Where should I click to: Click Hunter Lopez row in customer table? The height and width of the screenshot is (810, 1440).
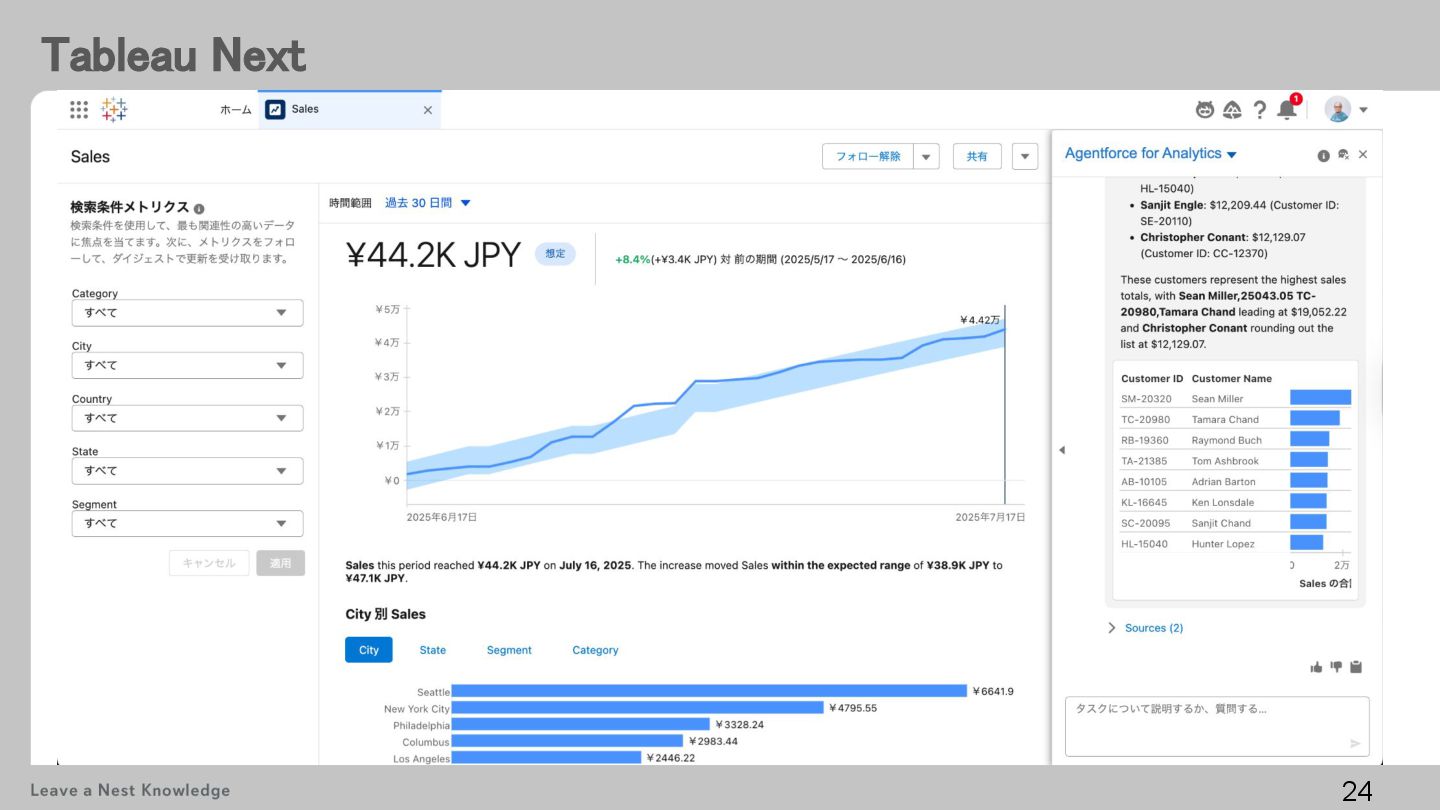pyautogui.click(x=1235, y=544)
